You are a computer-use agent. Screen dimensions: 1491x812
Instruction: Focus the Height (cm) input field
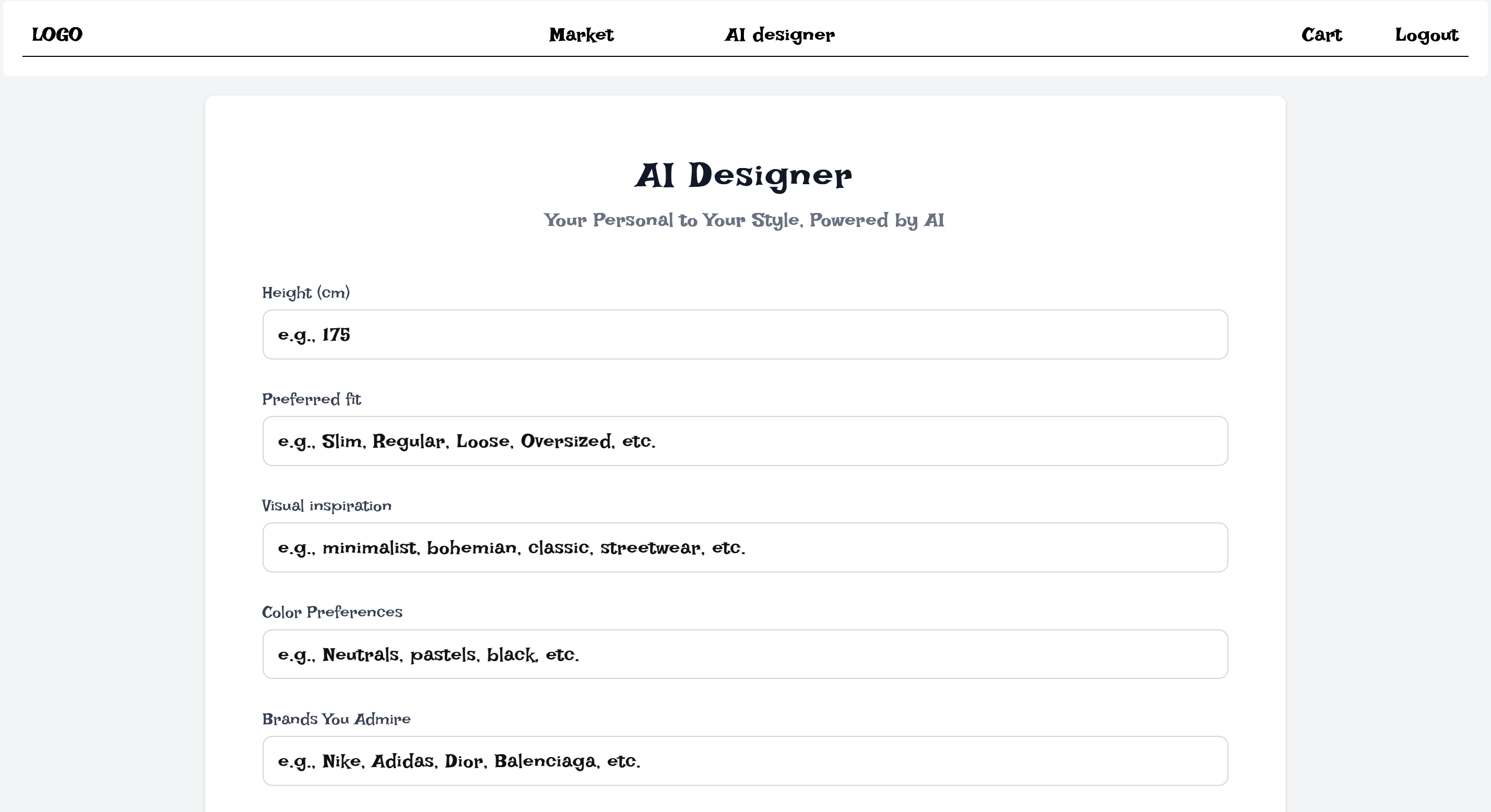tap(745, 335)
